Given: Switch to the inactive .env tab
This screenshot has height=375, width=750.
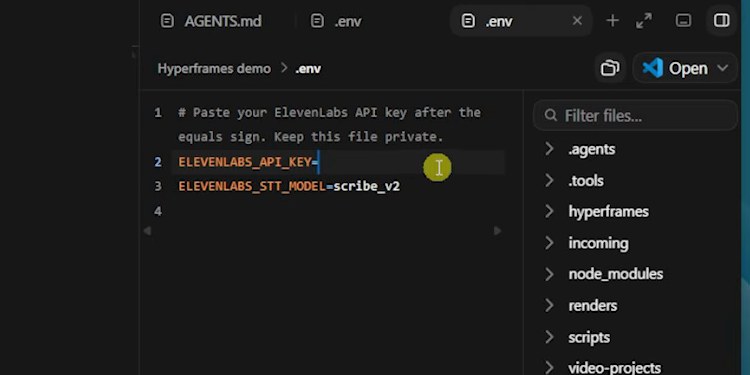Looking at the screenshot, I should tap(336, 21).
